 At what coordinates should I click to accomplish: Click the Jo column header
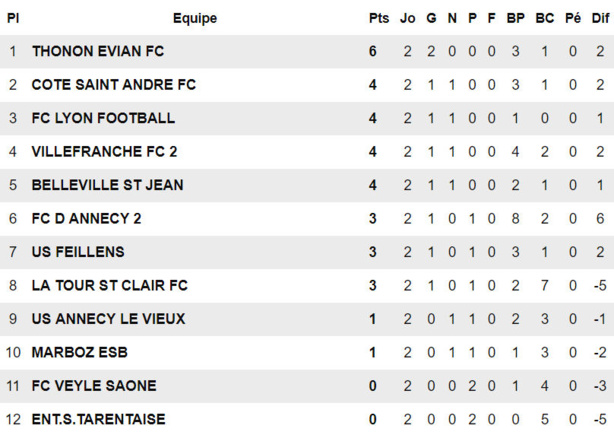click(407, 18)
